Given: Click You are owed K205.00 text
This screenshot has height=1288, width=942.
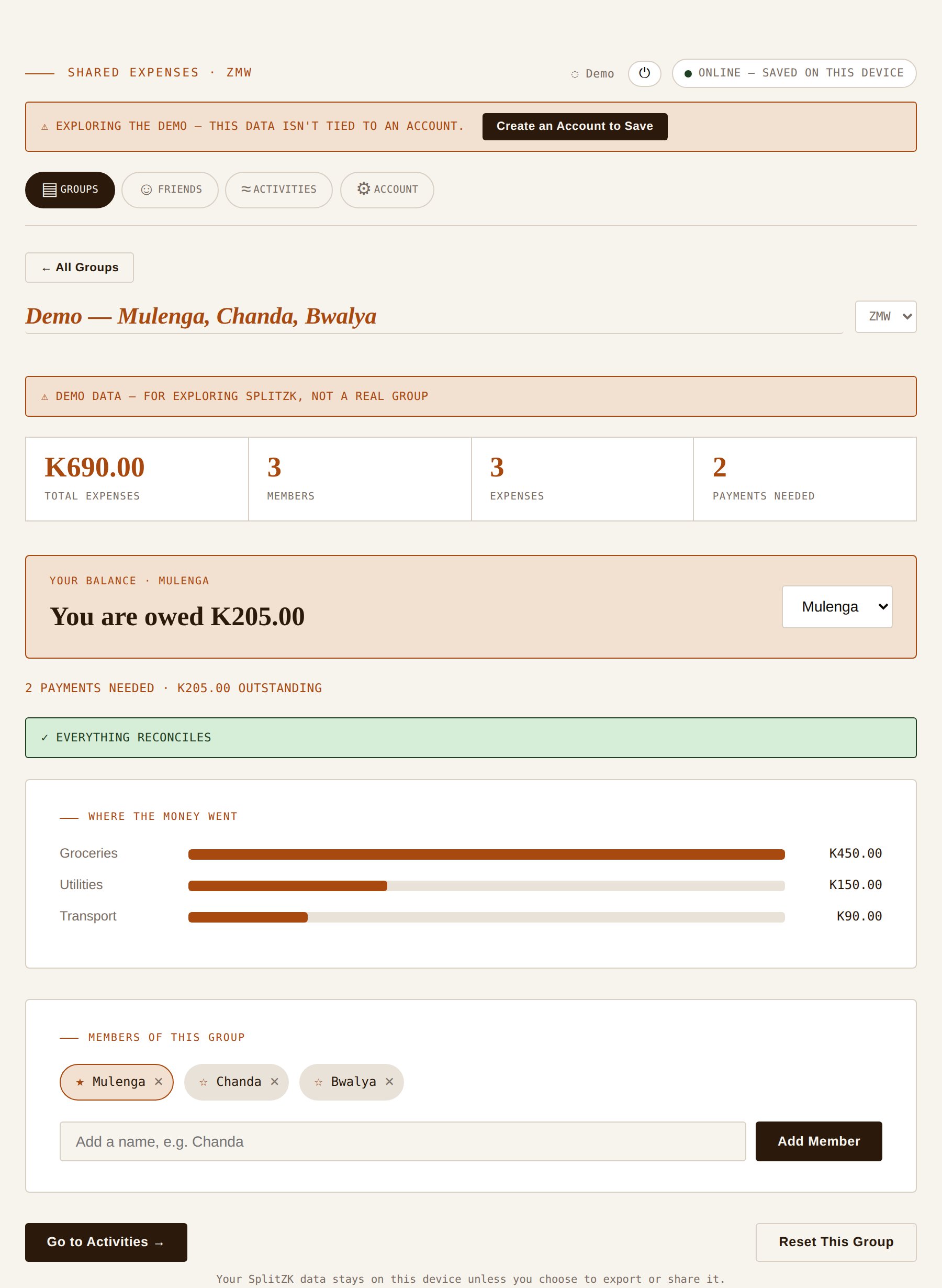Looking at the screenshot, I should (177, 617).
